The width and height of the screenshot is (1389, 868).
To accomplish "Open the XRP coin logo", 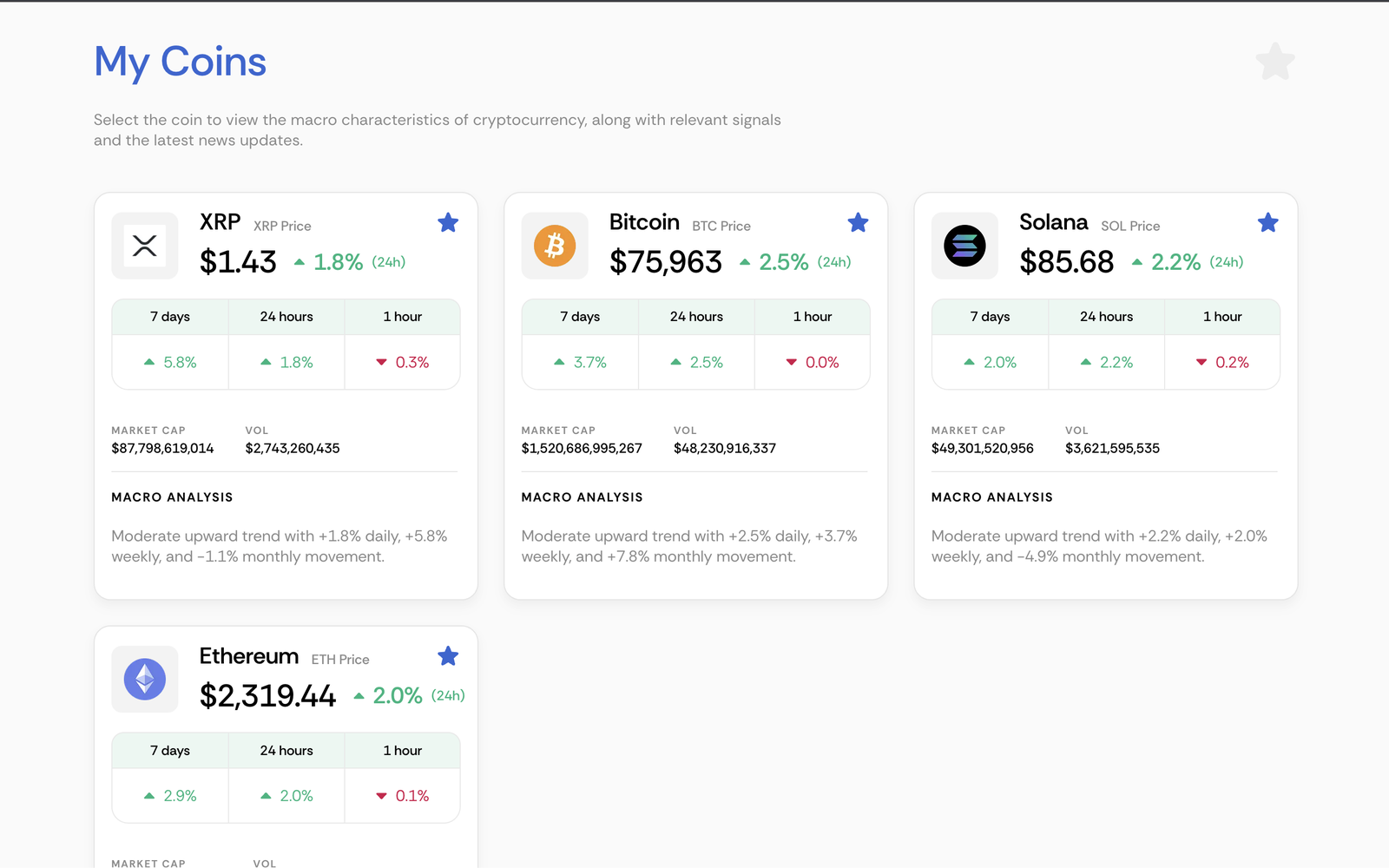I will coord(145,246).
